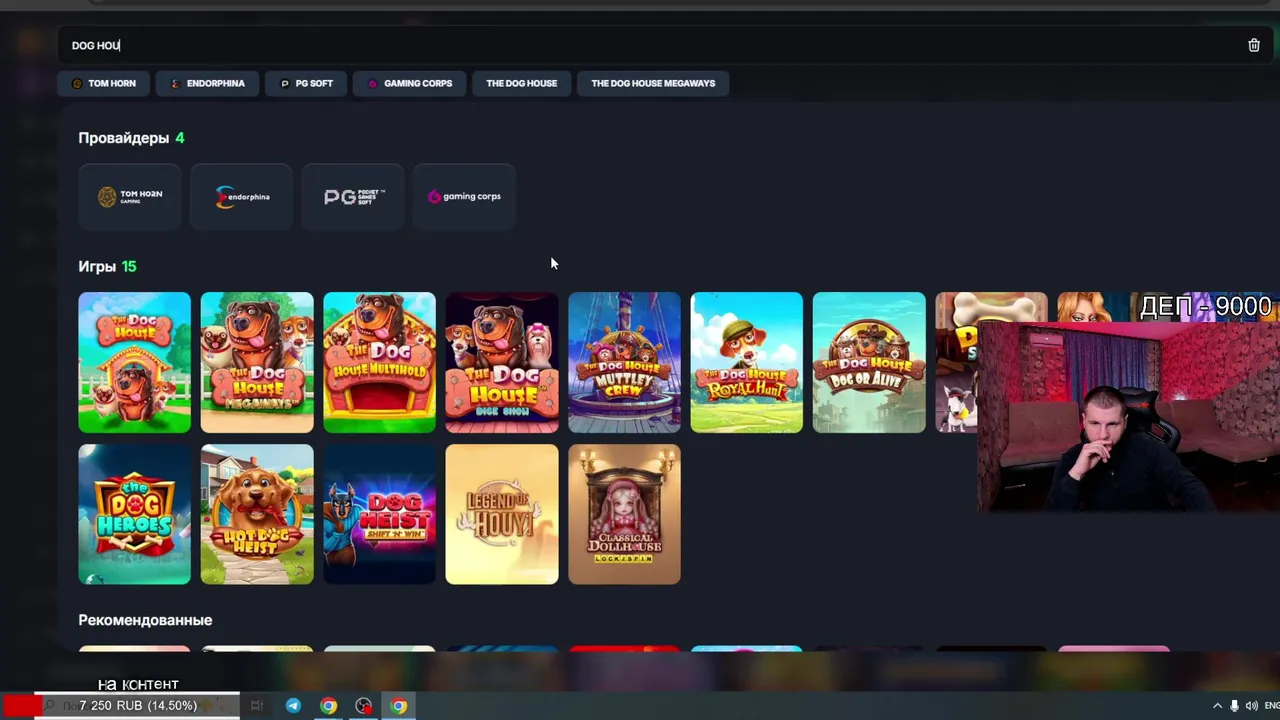Click the Провайдеры section heading
This screenshot has width=1280, height=720.
click(124, 138)
